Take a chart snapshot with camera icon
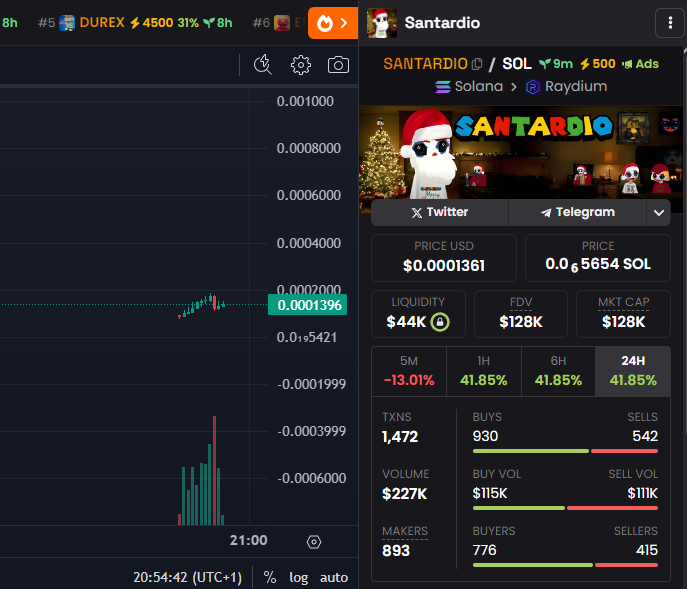The width and height of the screenshot is (687, 589). coord(338,65)
